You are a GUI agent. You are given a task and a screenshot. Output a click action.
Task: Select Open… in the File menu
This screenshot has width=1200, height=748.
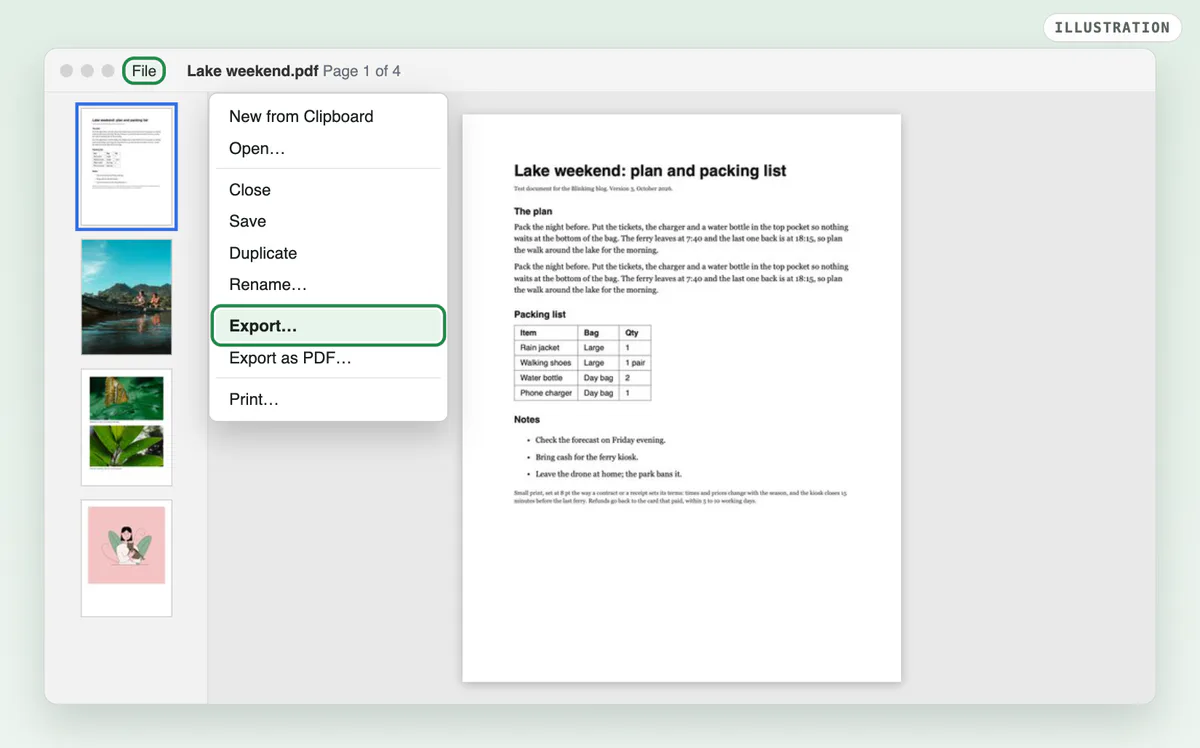tap(328, 148)
